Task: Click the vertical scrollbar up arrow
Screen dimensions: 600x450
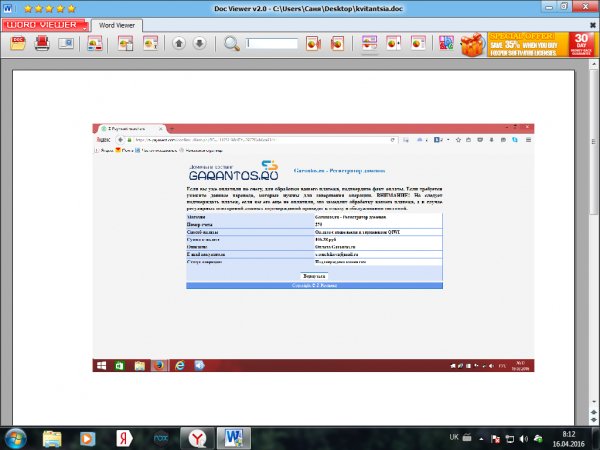Action: pos(594,64)
